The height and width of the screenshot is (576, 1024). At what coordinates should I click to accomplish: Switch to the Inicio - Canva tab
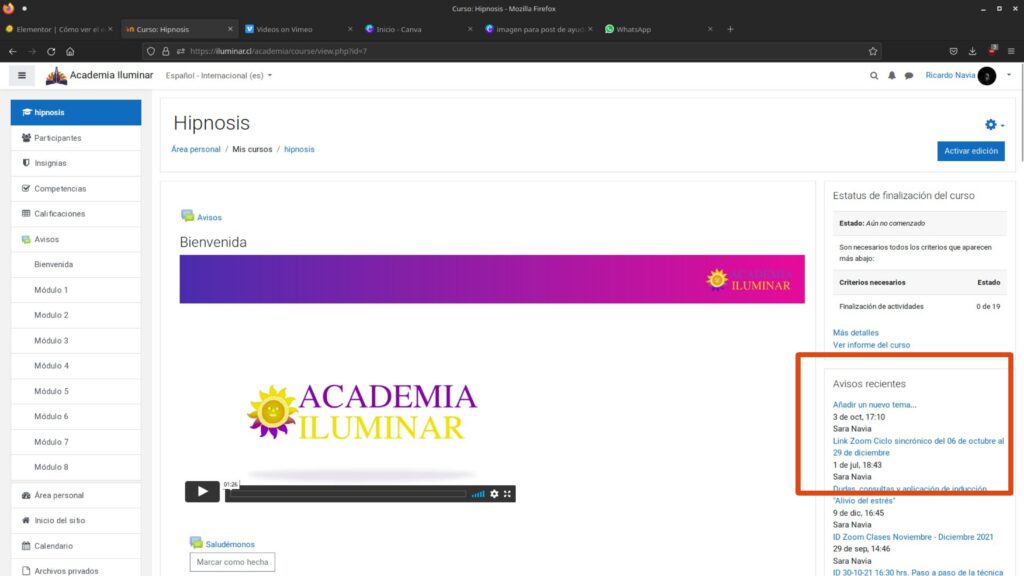[419, 29]
